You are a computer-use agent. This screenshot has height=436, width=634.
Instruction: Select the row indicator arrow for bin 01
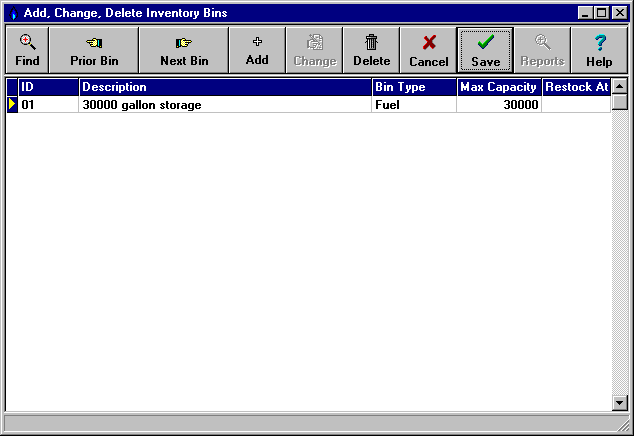pyautogui.click(x=12, y=104)
